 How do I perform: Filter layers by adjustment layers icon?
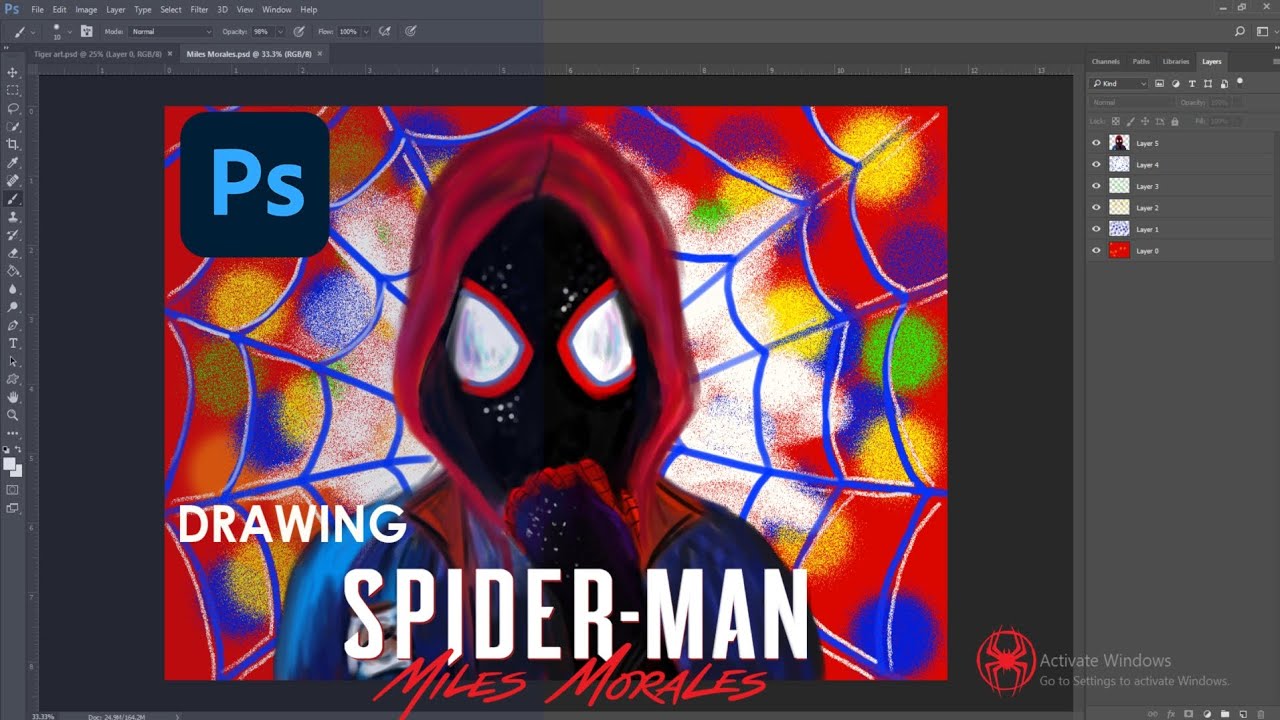(1176, 84)
